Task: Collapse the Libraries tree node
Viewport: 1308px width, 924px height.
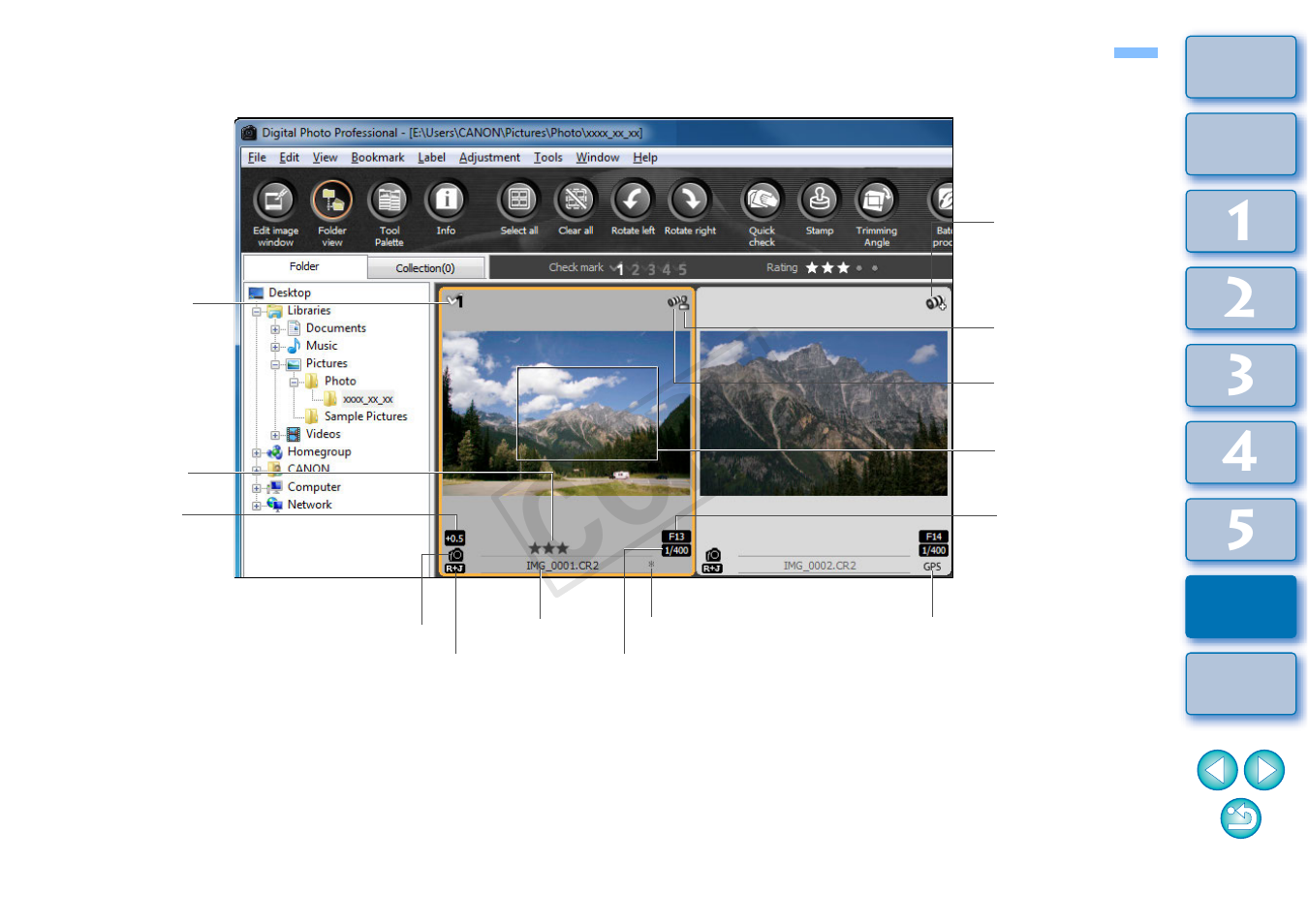Action: (257, 312)
